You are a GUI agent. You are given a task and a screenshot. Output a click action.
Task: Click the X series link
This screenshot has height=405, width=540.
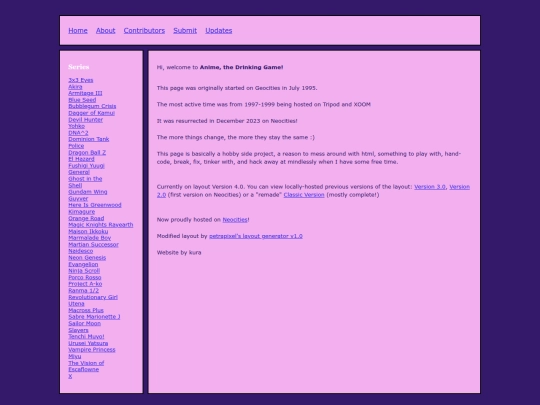pyautogui.click(x=70, y=376)
